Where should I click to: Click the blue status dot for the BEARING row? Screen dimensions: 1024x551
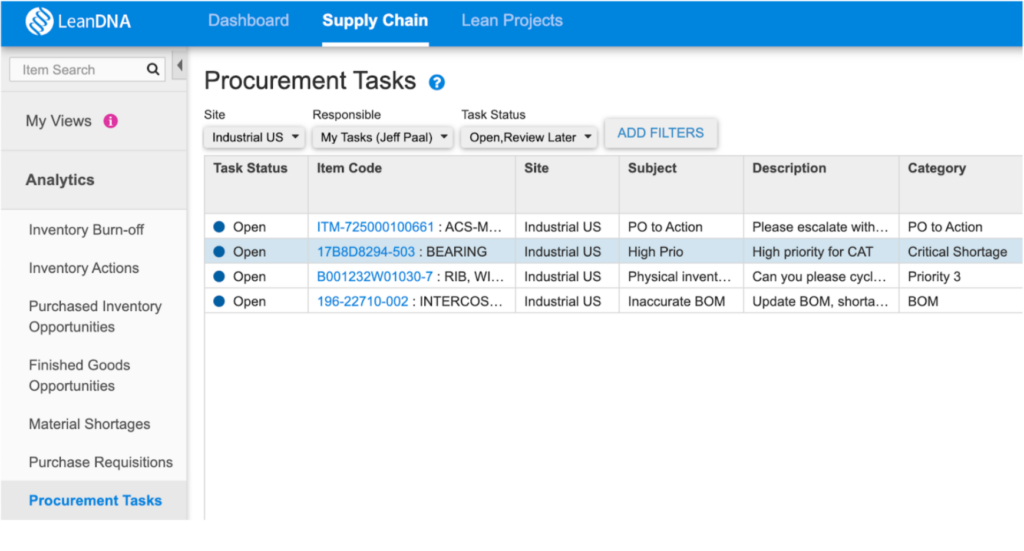point(219,251)
